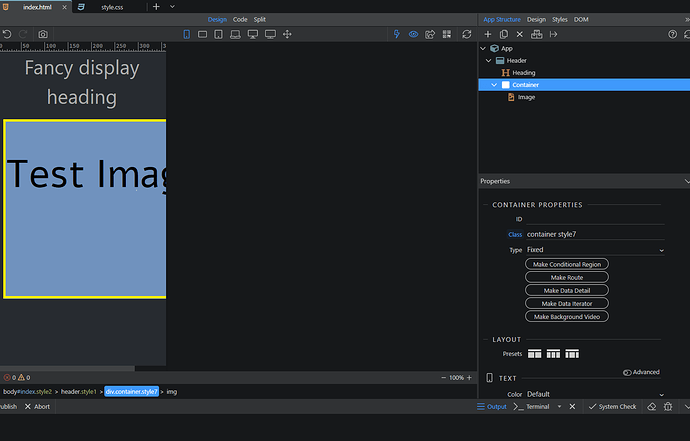The width and height of the screenshot is (690, 441).
Task: Click the Abort button
Action: pyautogui.click(x=37, y=407)
